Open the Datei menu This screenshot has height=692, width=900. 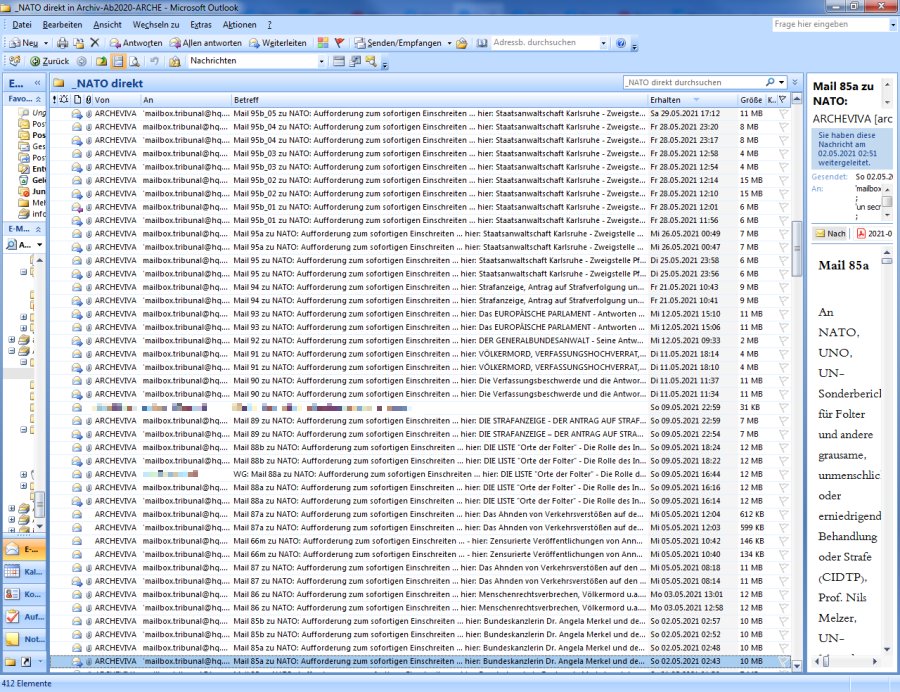point(22,25)
